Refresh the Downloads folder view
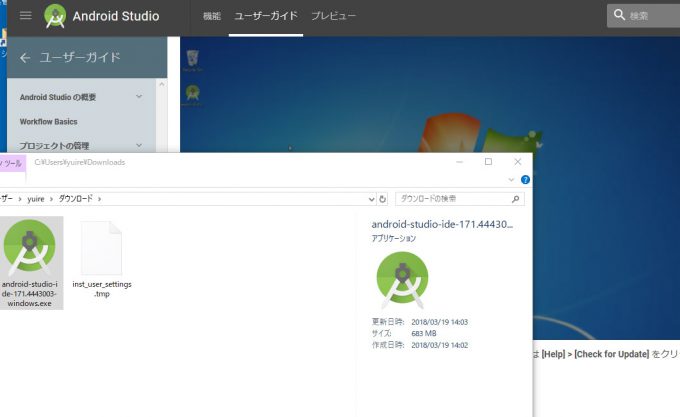Image resolution: width=680 pixels, height=417 pixels. click(x=382, y=199)
